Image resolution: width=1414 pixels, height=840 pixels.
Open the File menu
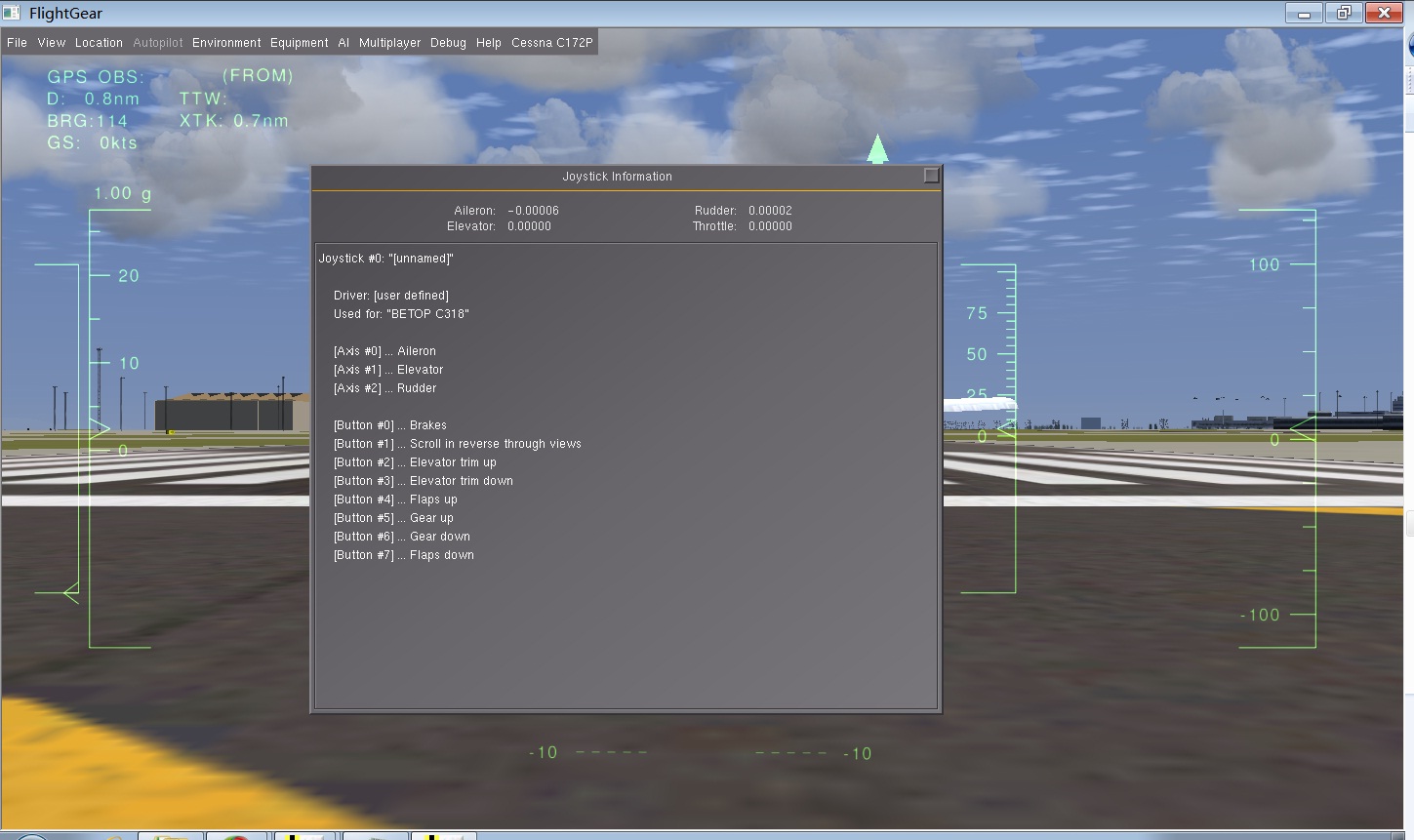click(17, 43)
